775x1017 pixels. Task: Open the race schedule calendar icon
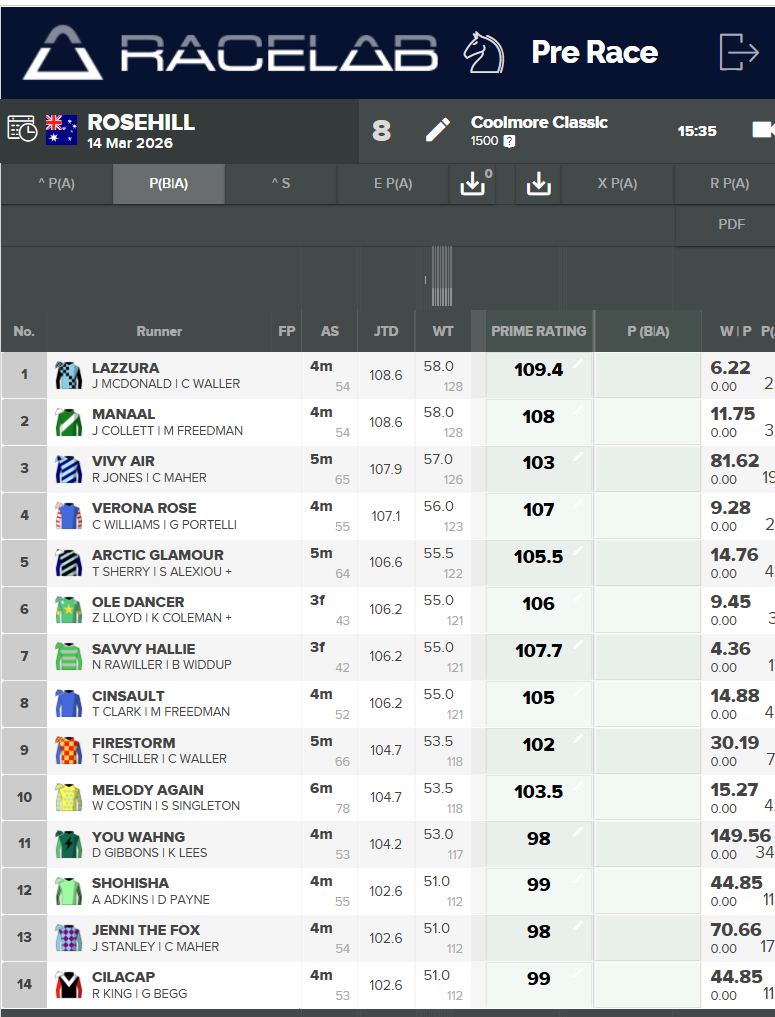pos(22,129)
